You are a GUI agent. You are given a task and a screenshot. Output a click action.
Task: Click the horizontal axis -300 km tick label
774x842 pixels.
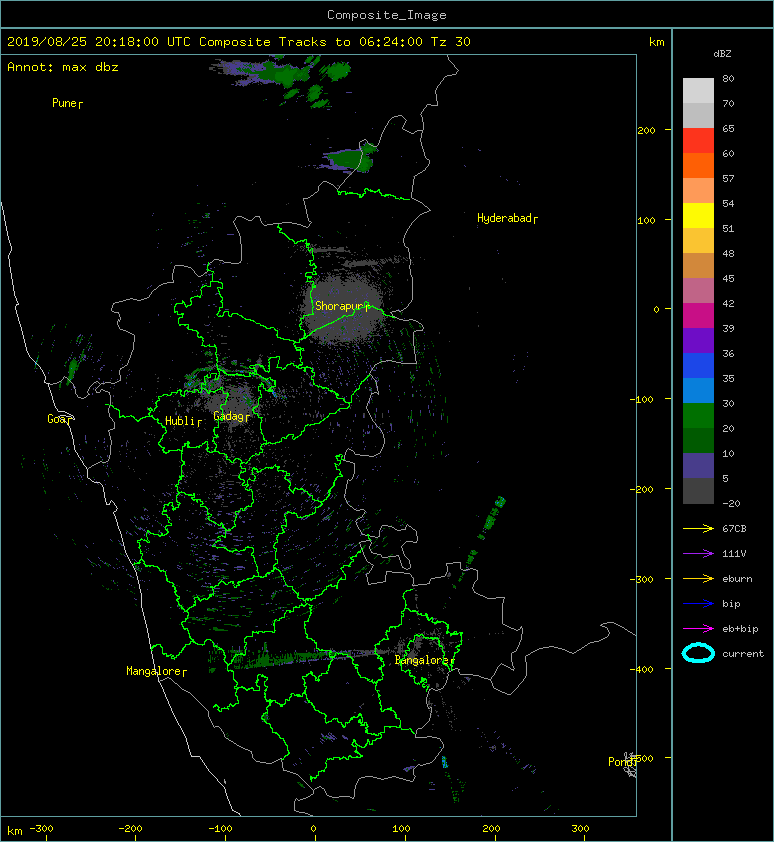tap(41, 829)
